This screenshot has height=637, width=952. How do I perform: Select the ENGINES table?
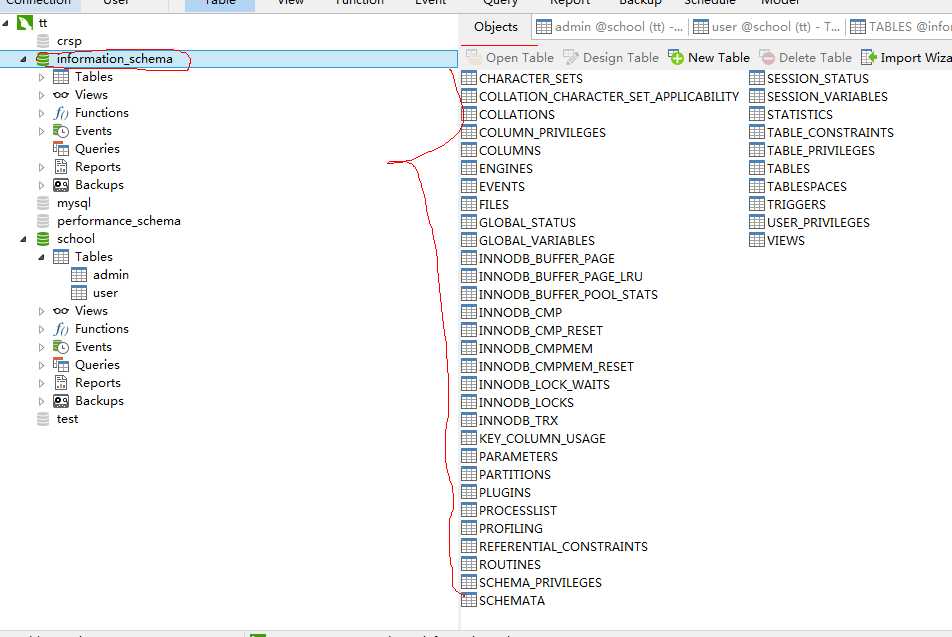(497, 168)
